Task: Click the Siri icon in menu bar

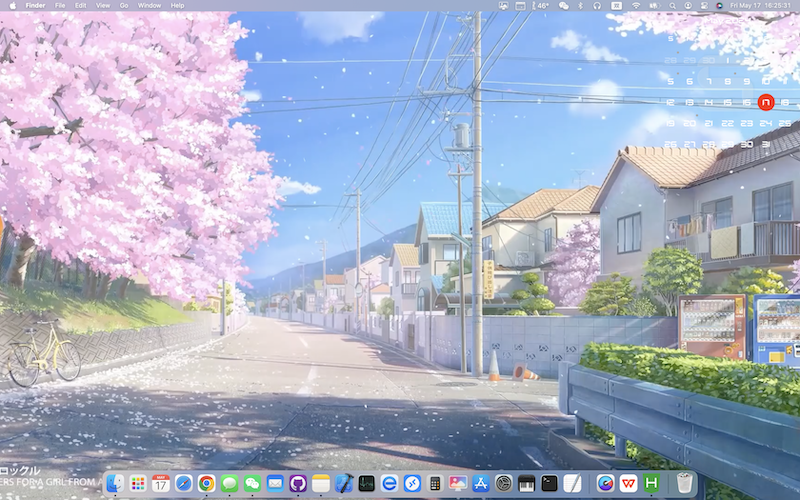Action: [x=719, y=6]
